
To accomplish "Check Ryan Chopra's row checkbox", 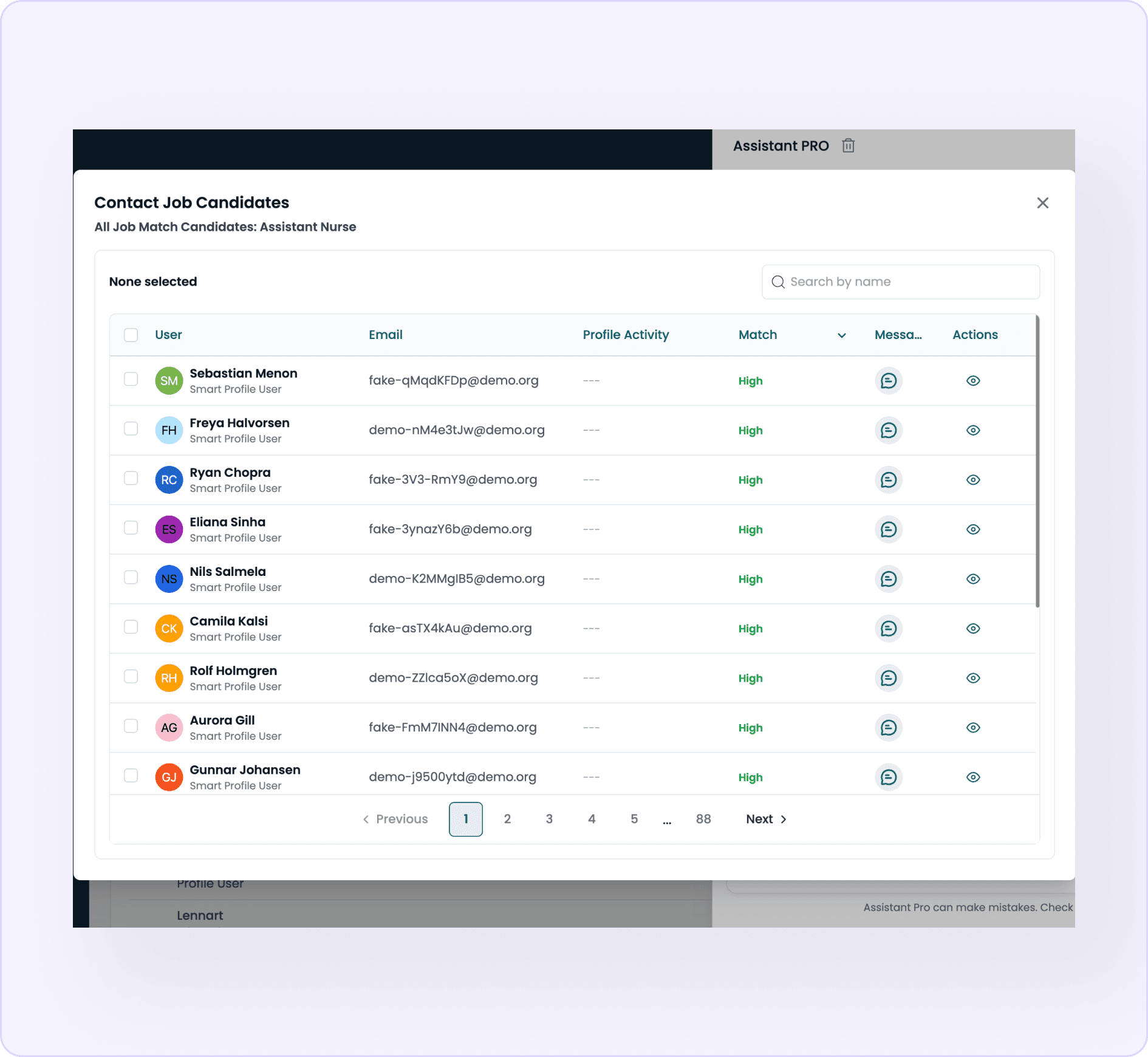I will [131, 478].
